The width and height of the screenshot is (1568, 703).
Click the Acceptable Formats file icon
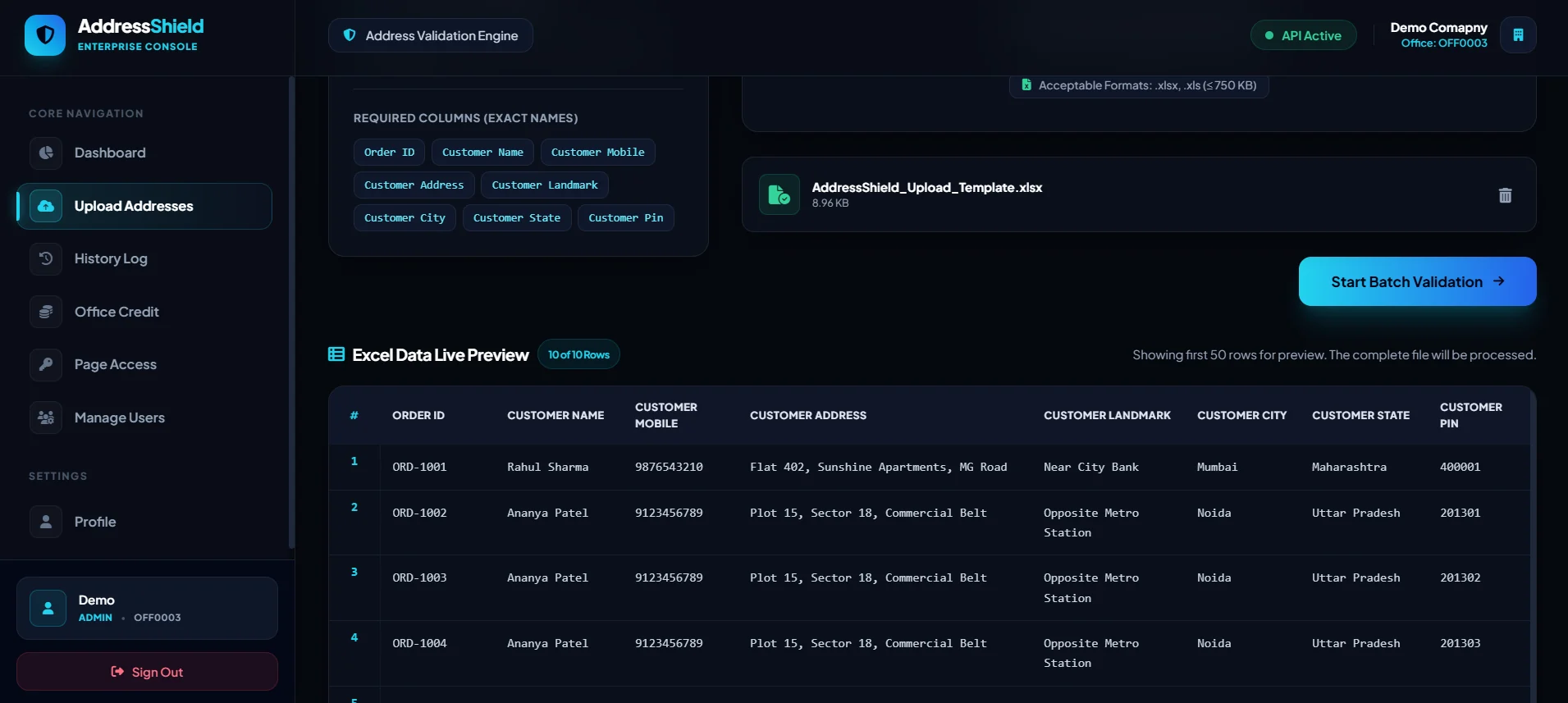[1026, 84]
